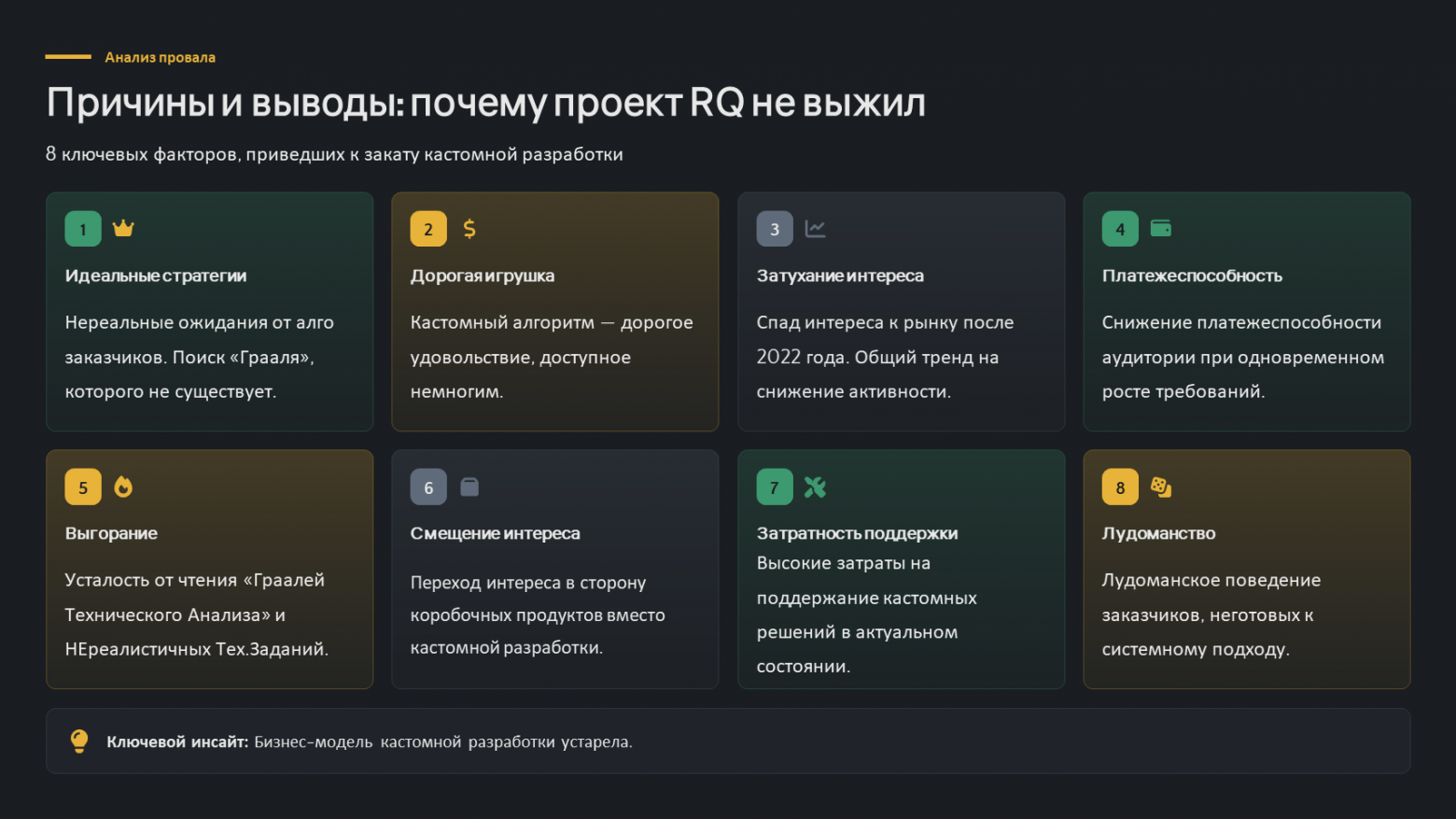Click the dice icon on Лудоманство card

pos(1160,486)
